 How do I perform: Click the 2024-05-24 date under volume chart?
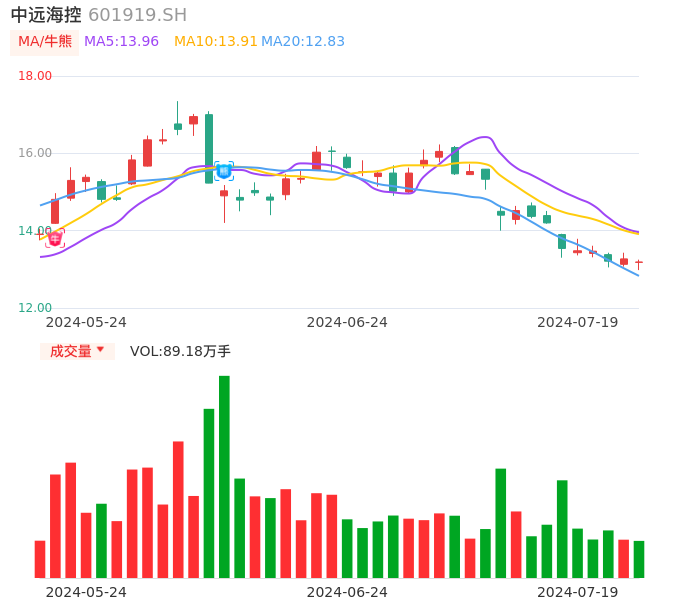(x=86, y=592)
